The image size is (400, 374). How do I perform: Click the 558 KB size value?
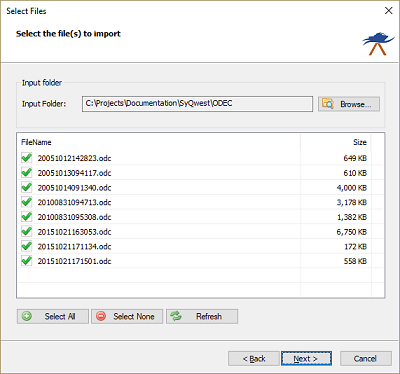(355, 261)
